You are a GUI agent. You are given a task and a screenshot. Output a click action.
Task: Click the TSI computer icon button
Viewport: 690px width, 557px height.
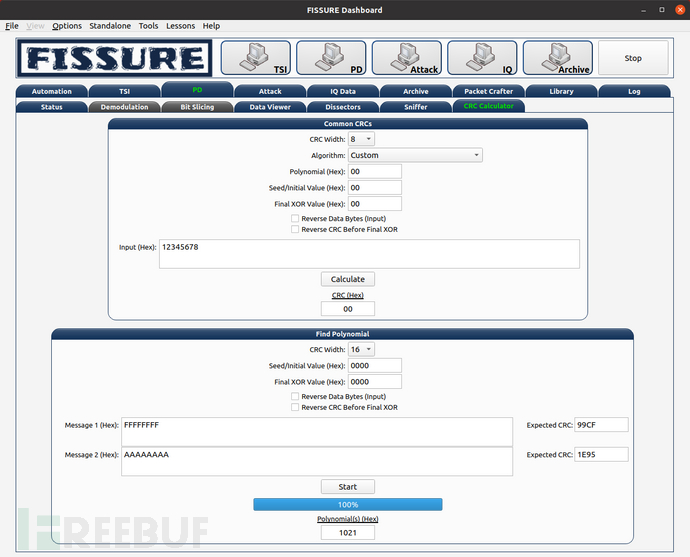pos(256,58)
